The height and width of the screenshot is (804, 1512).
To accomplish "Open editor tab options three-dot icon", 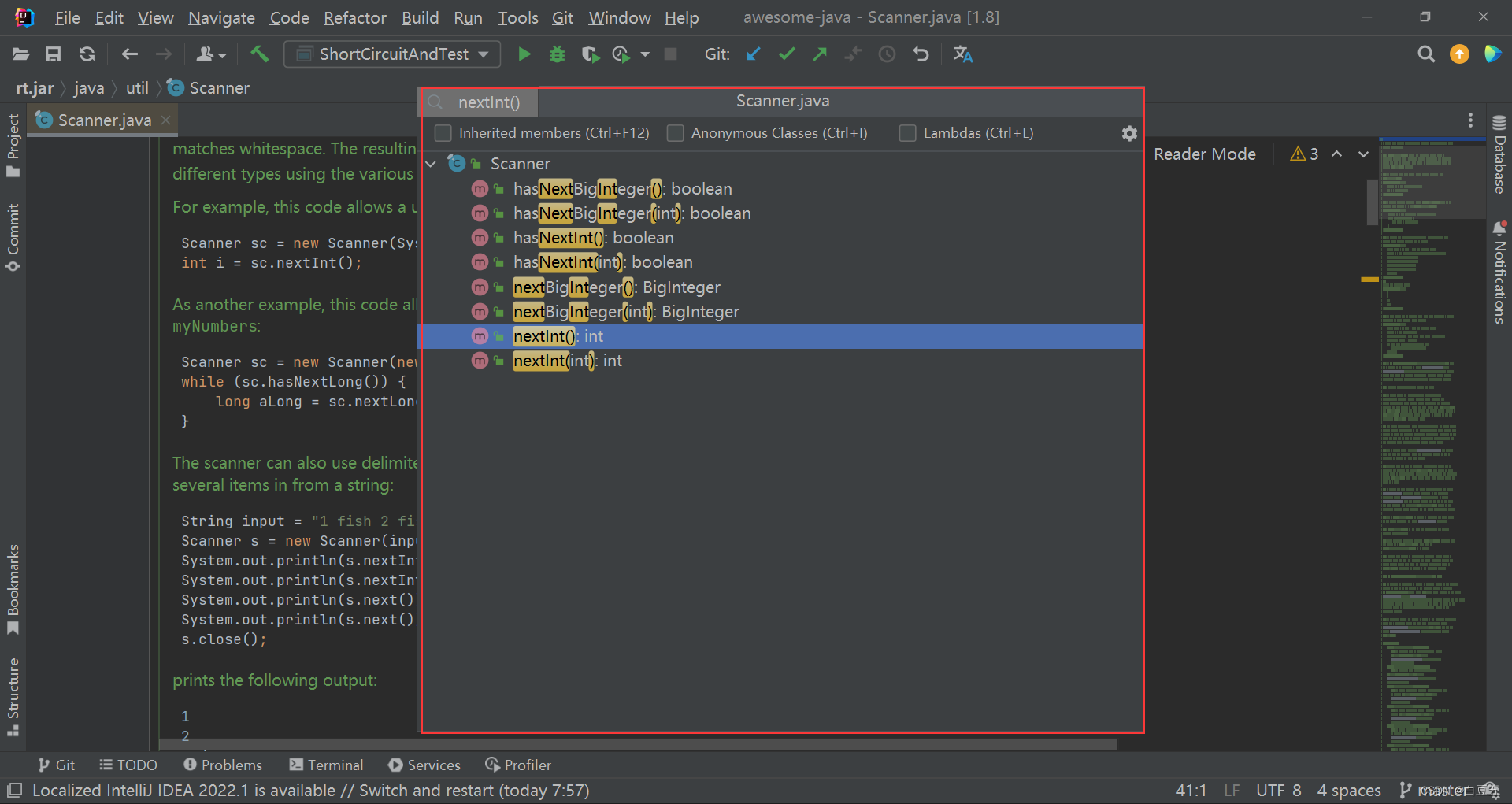I will click(1470, 120).
